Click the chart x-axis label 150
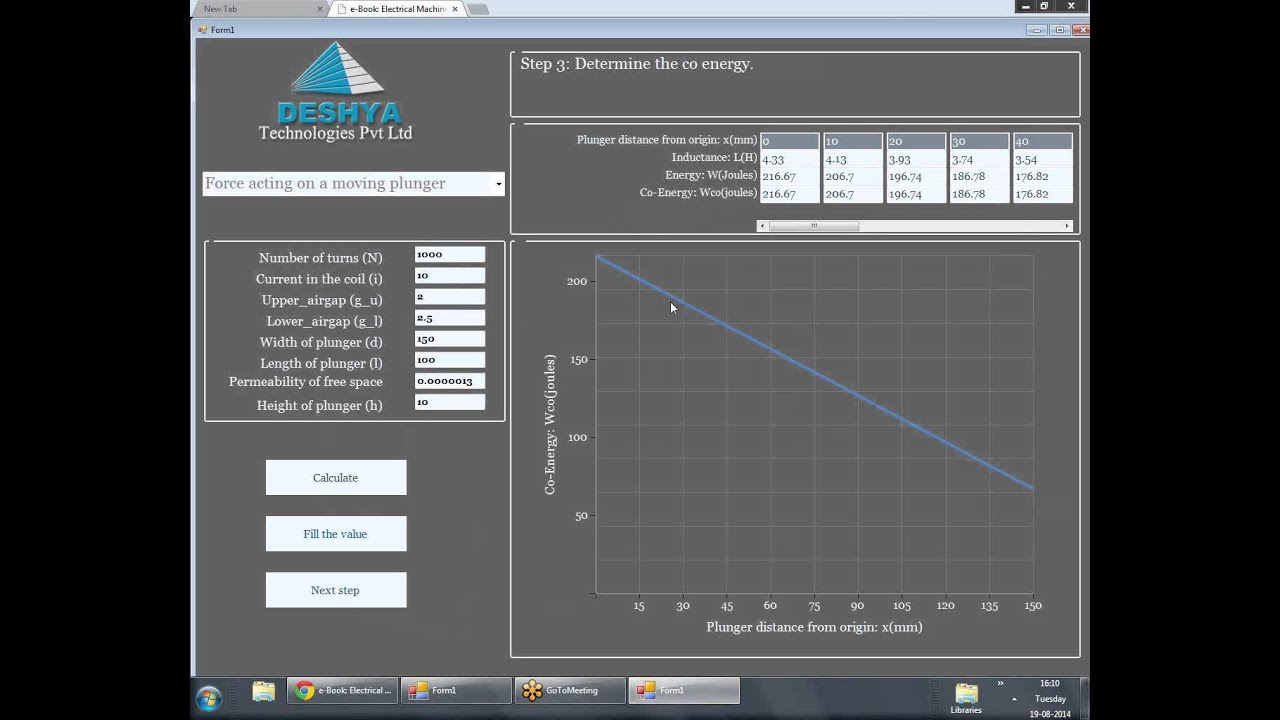Viewport: 1280px width, 720px height. pyautogui.click(x=1033, y=606)
